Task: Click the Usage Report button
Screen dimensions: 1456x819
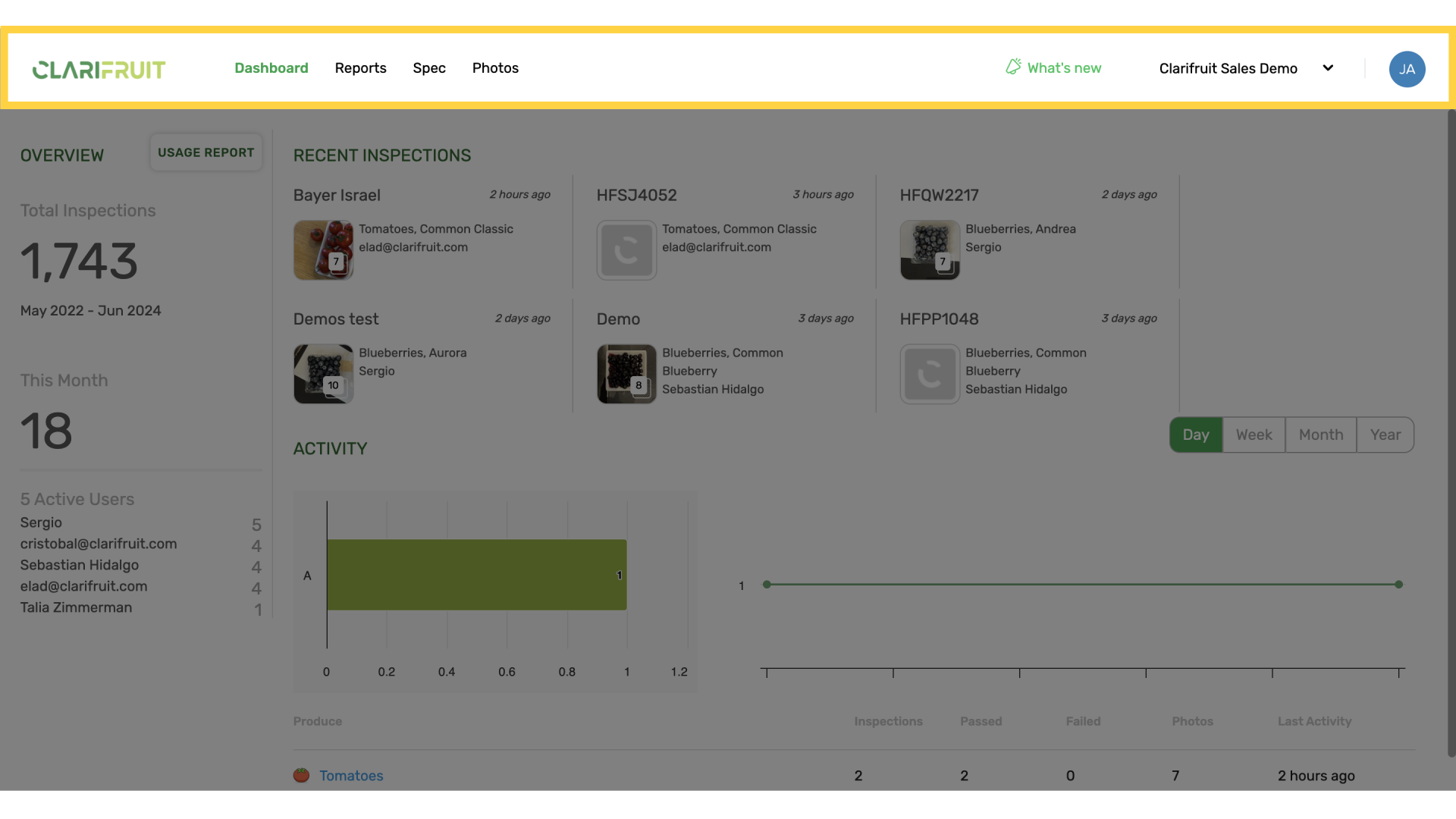Action: 206,152
